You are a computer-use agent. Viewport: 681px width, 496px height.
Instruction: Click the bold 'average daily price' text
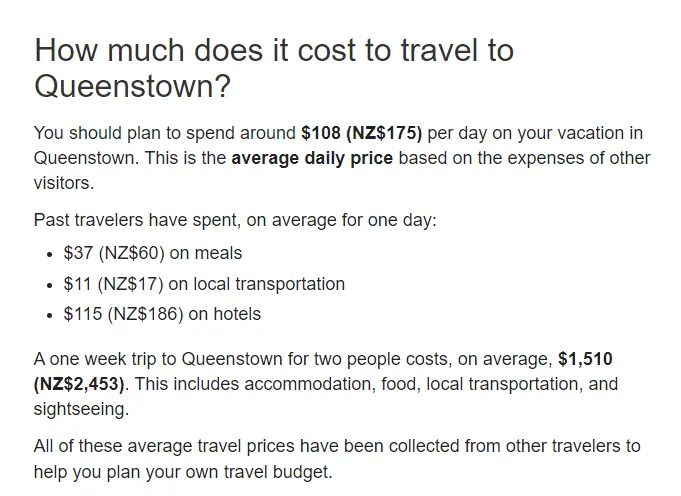(312, 158)
